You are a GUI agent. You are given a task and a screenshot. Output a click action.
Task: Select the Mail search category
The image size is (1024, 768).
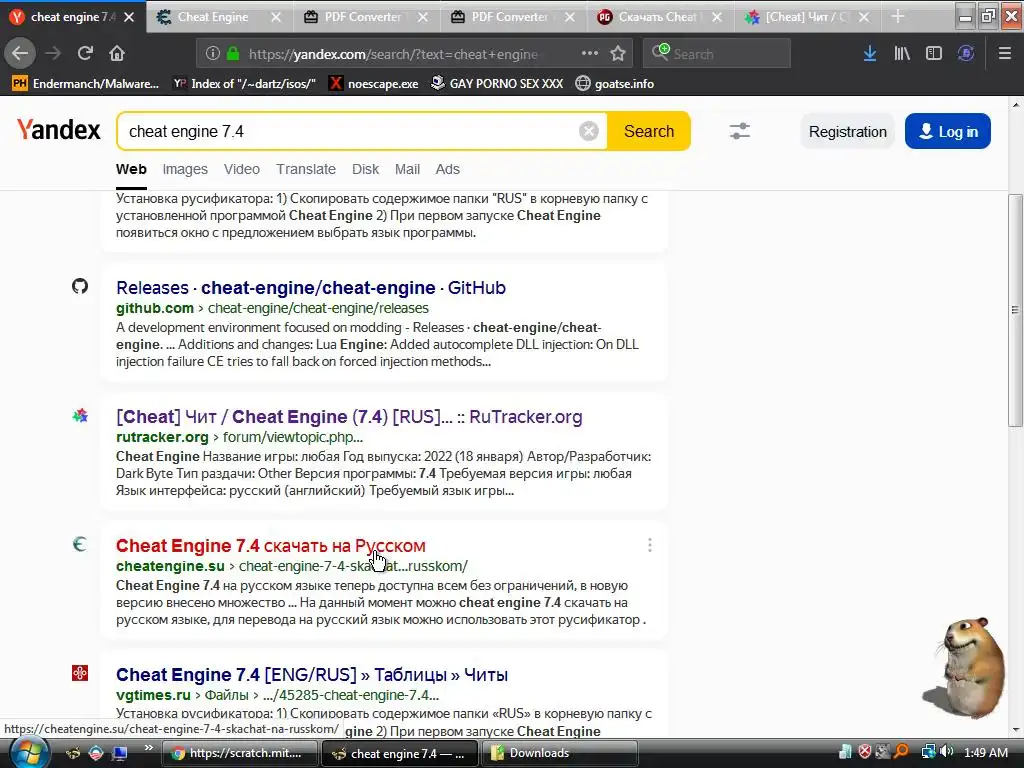point(407,169)
